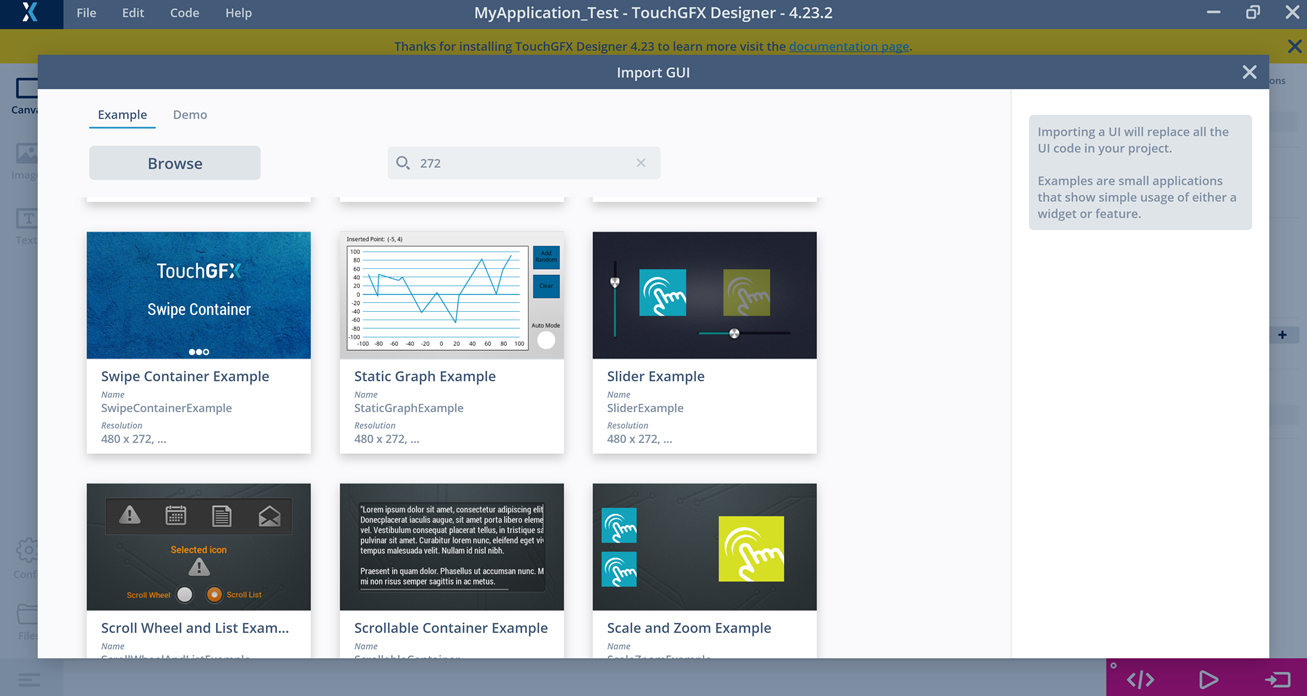Viewport: 1307px width, 696px height.
Task: Open the Edit menu
Action: pyautogui.click(x=133, y=13)
